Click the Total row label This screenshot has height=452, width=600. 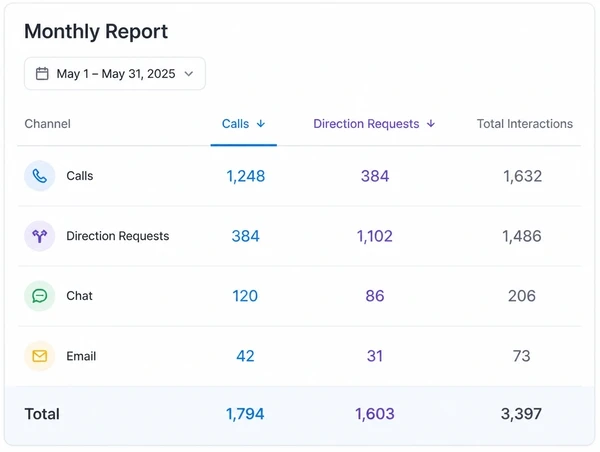click(x=42, y=414)
